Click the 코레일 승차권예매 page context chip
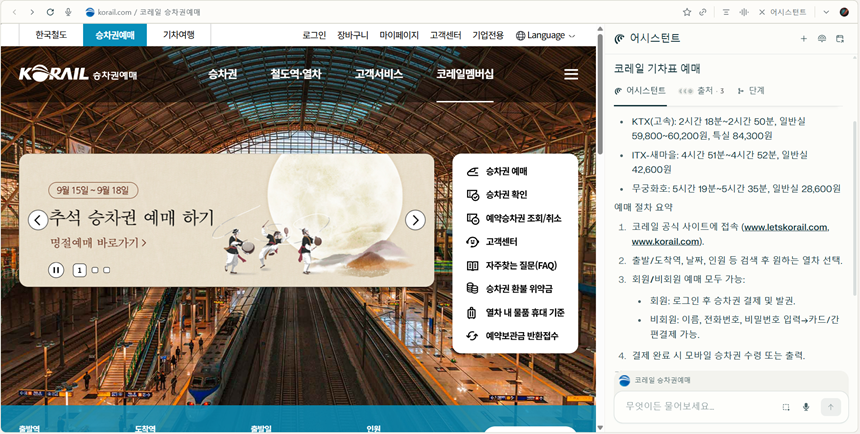The image size is (860, 434). [x=655, y=380]
